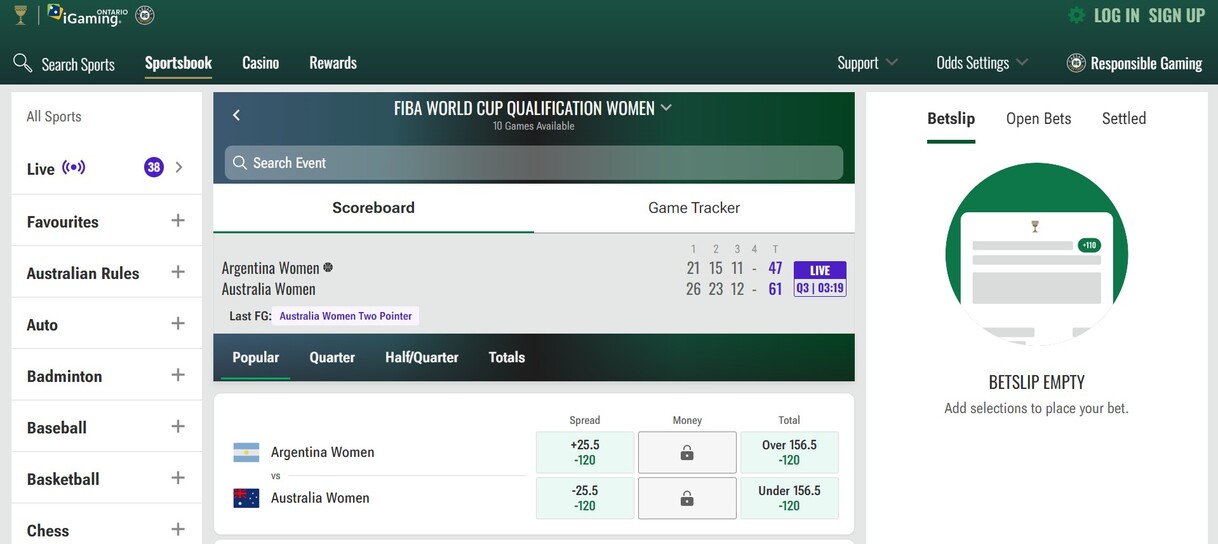The height and width of the screenshot is (544, 1218).
Task: Click the Responsible Gaming badge icon
Action: pyautogui.click(x=1076, y=63)
